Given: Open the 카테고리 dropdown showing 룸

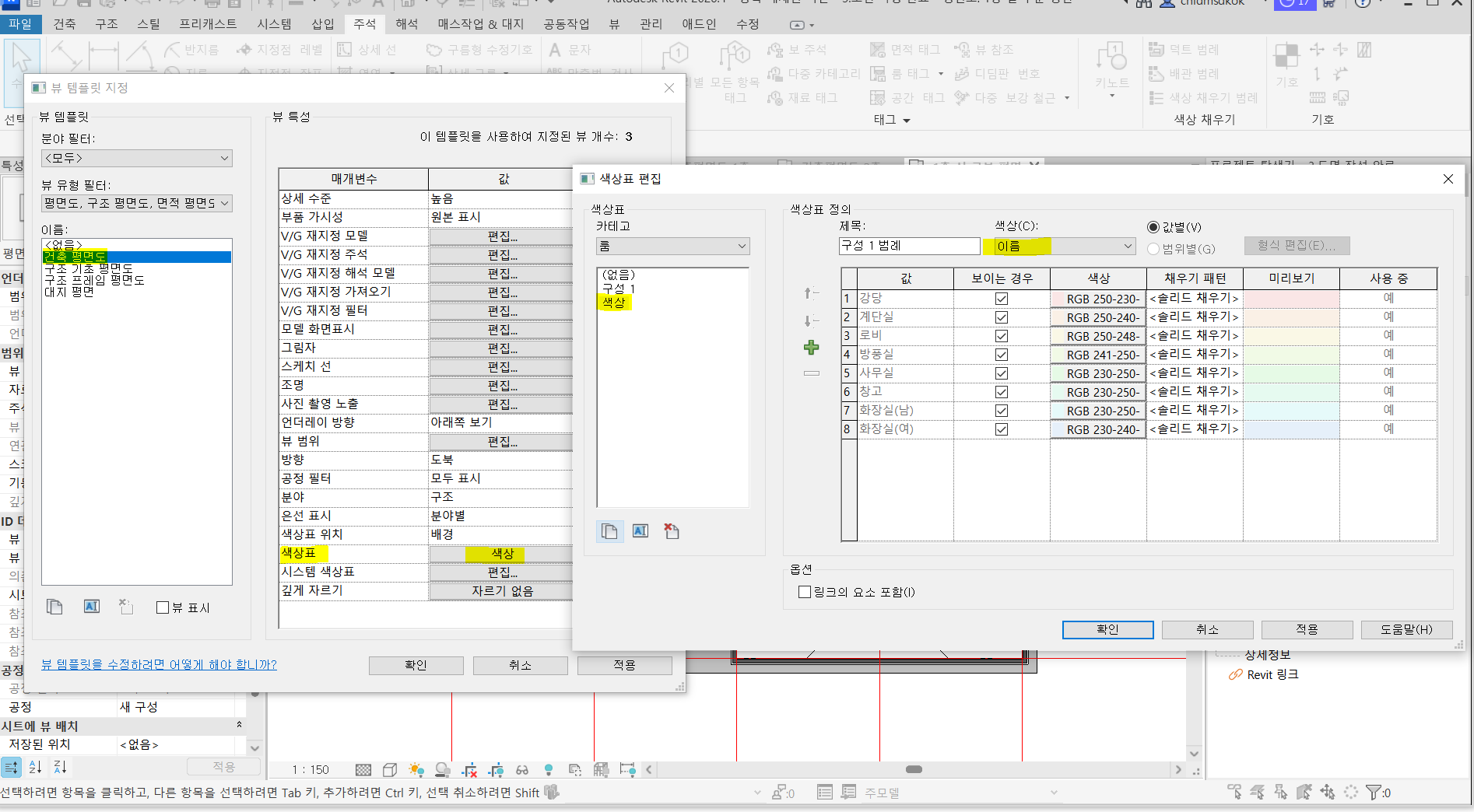Looking at the screenshot, I should 672,247.
